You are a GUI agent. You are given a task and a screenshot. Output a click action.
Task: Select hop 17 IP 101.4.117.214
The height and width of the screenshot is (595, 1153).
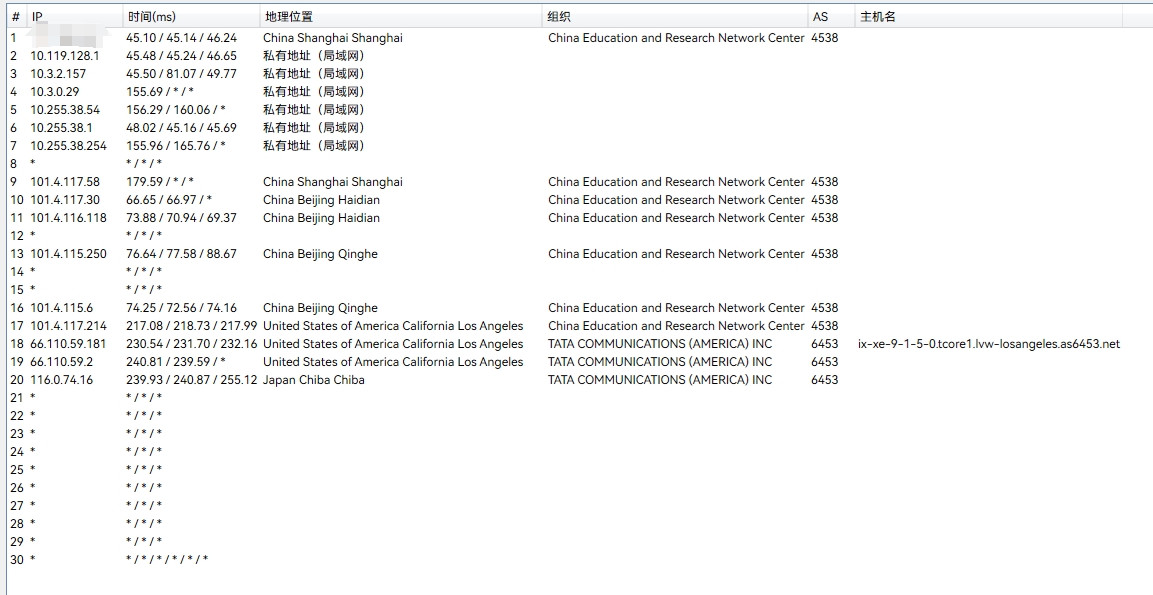tap(68, 326)
